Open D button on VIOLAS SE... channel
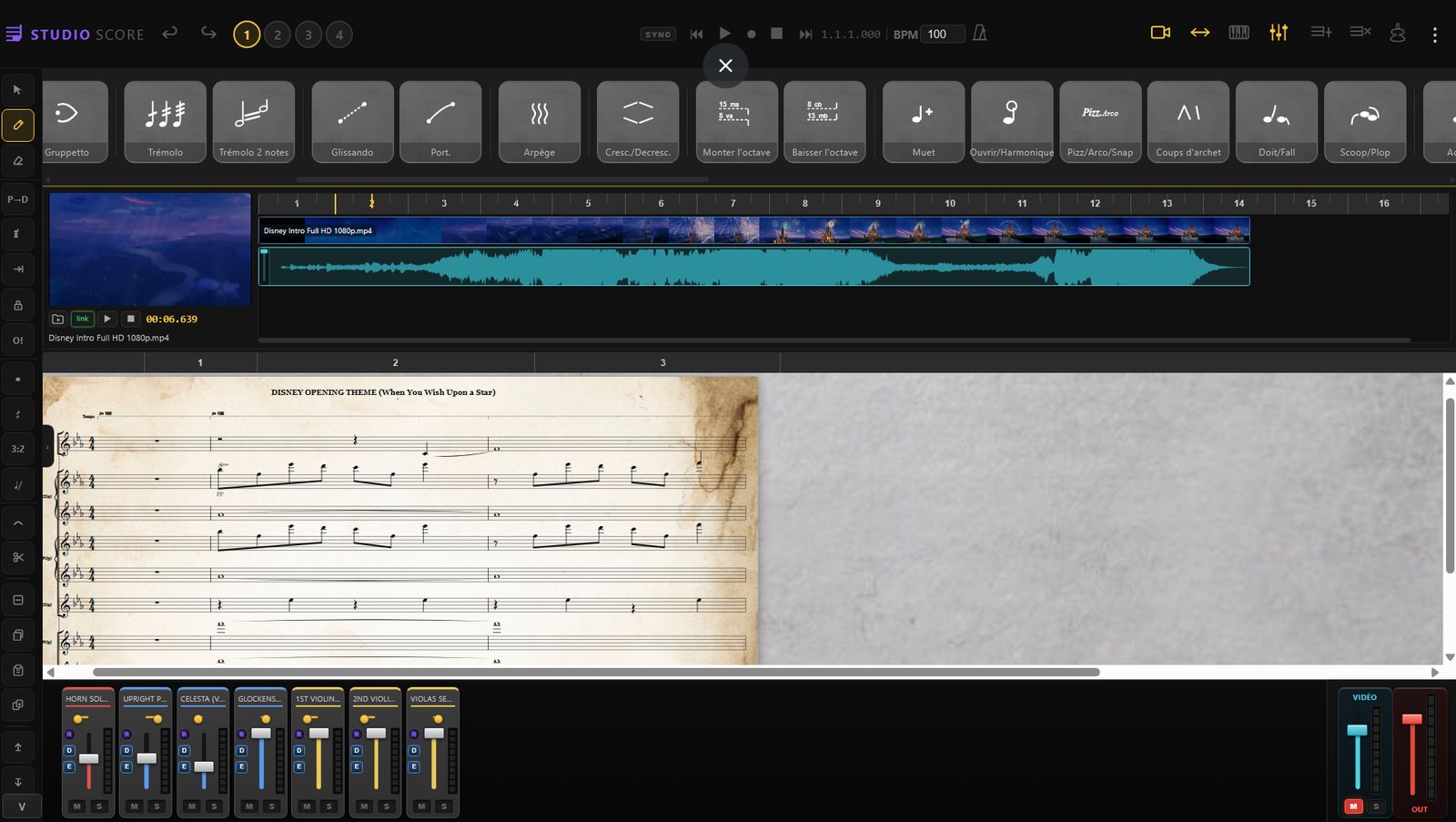The image size is (1456, 822). click(x=413, y=750)
